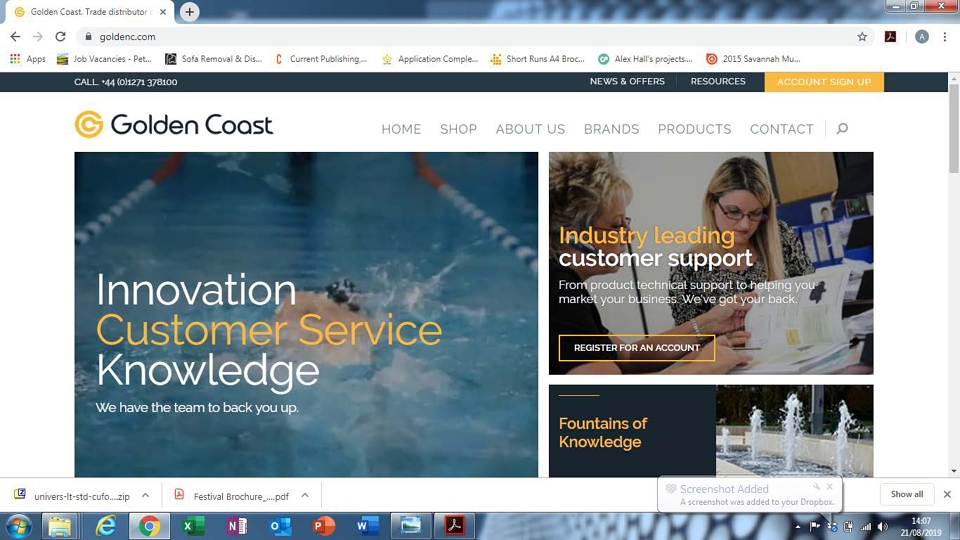The width and height of the screenshot is (960, 540).
Task: Open Alex Hall's projects bookmark
Action: [x=645, y=59]
